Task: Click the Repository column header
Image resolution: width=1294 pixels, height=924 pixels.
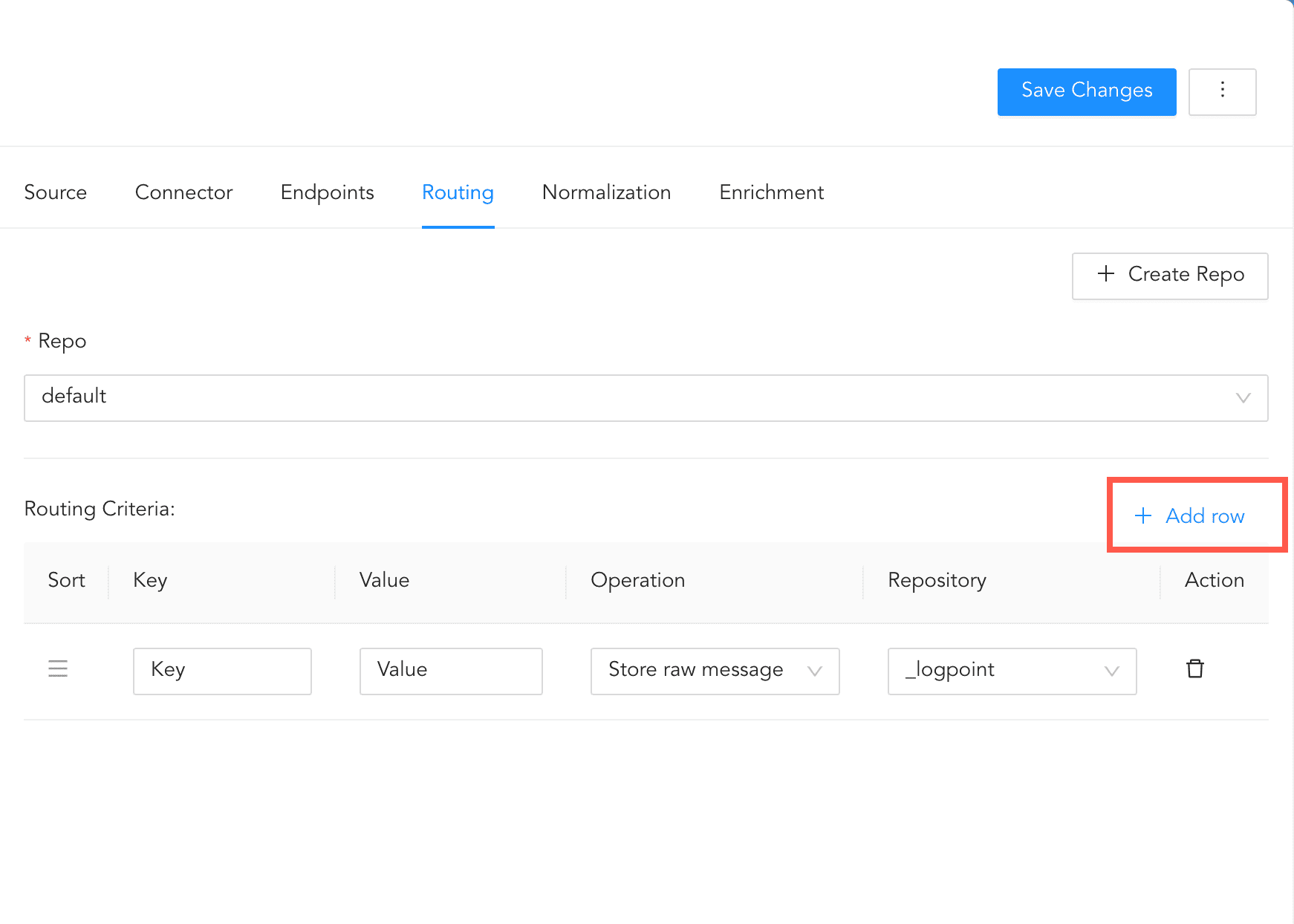Action: tap(936, 580)
